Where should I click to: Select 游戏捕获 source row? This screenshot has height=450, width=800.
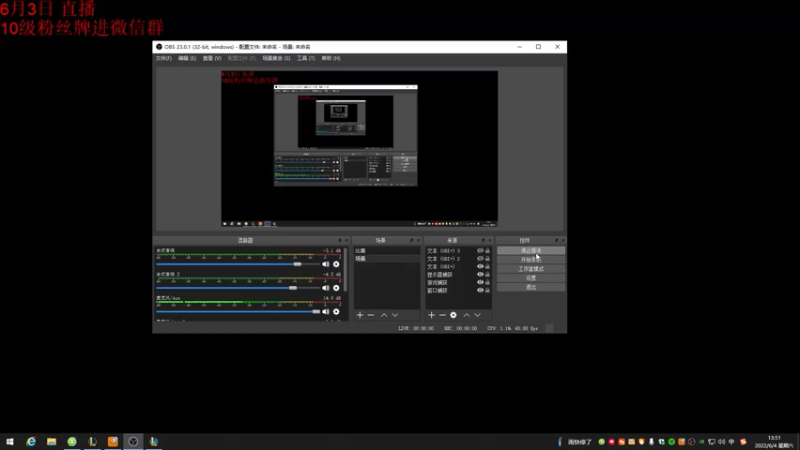[x=458, y=282]
